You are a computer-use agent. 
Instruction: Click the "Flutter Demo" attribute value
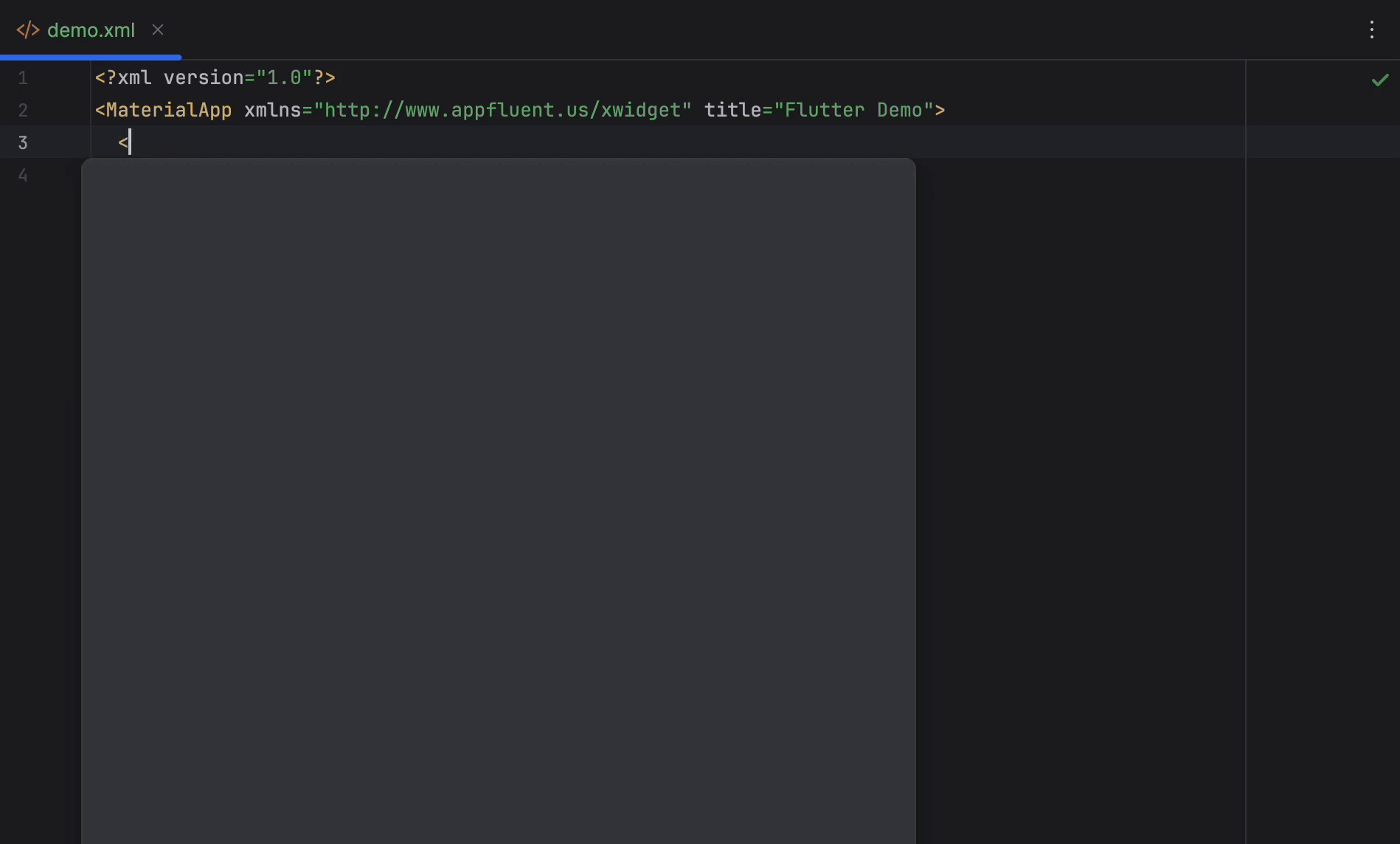click(x=853, y=111)
